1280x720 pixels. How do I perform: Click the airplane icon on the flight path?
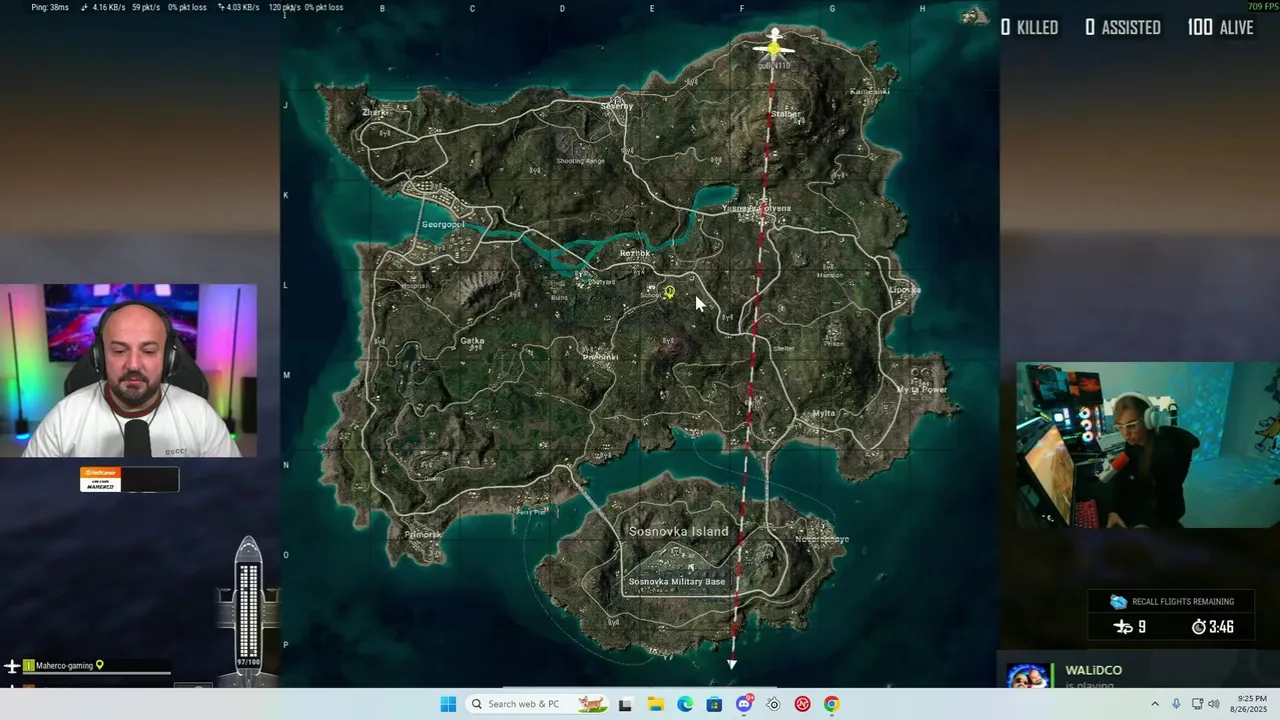774,44
